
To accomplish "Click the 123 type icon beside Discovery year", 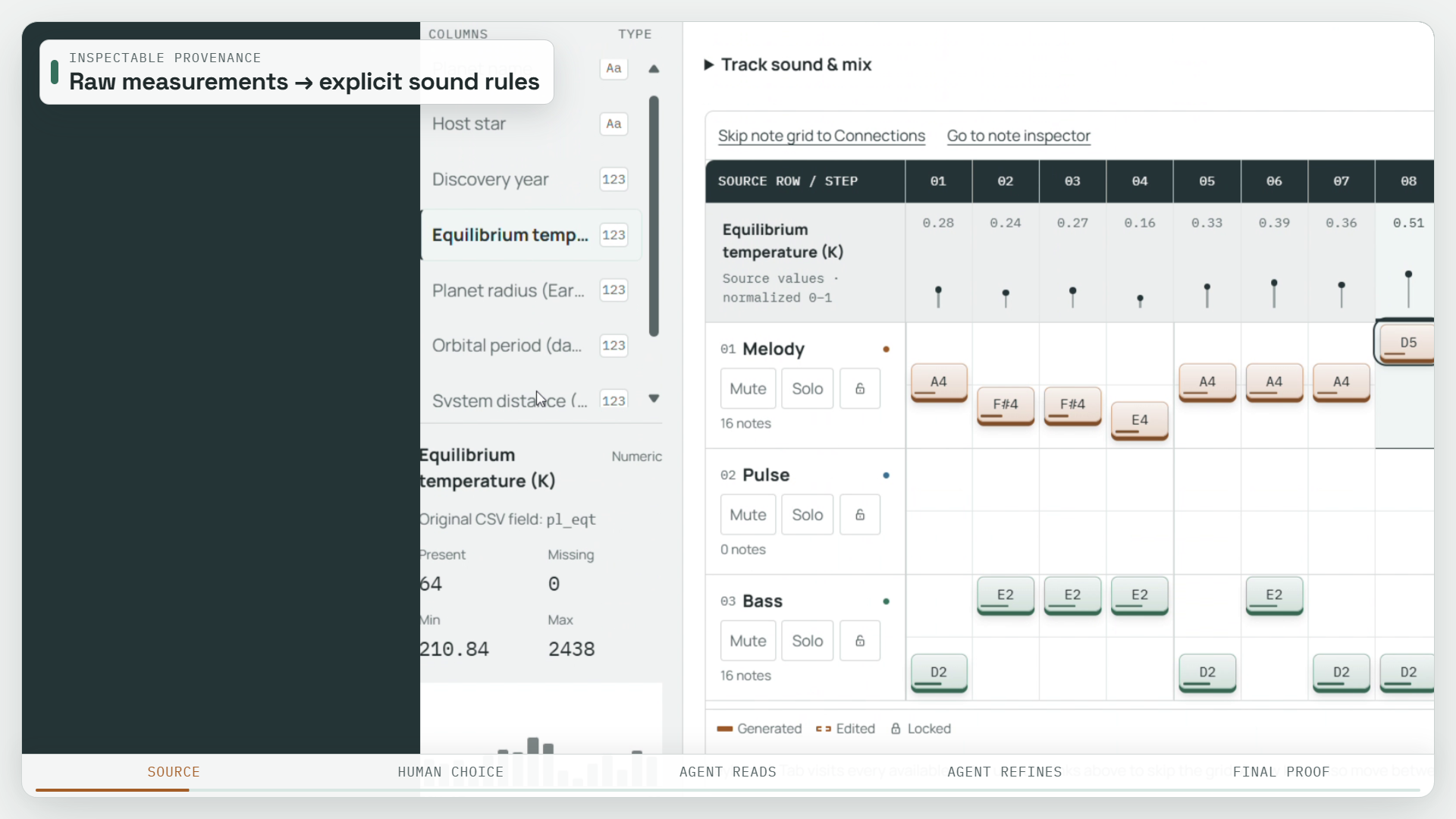I will pos(613,180).
